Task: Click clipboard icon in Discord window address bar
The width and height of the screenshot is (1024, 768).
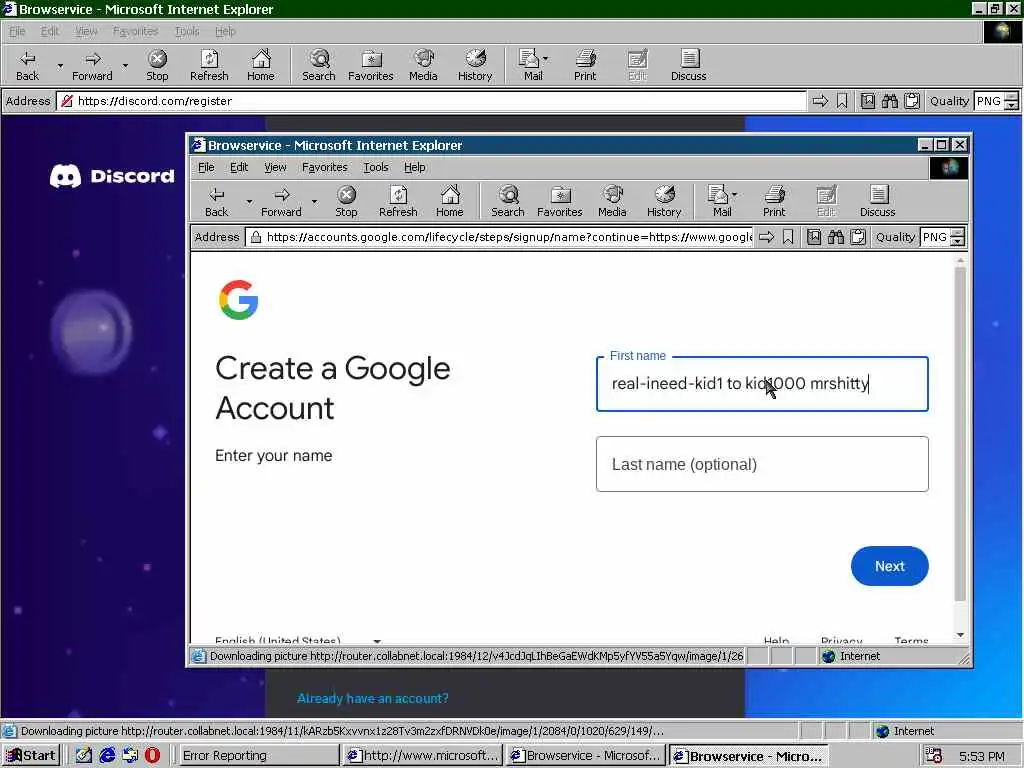Action: click(x=912, y=101)
